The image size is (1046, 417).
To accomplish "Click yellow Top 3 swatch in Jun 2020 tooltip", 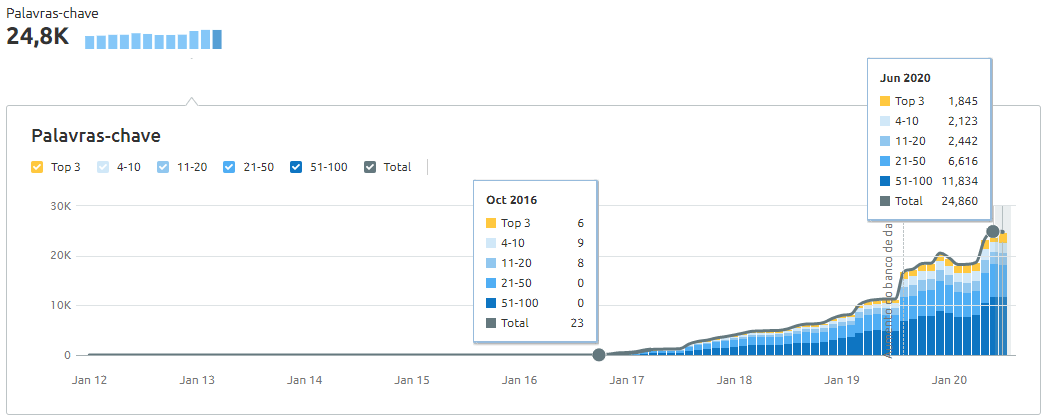I will [885, 101].
